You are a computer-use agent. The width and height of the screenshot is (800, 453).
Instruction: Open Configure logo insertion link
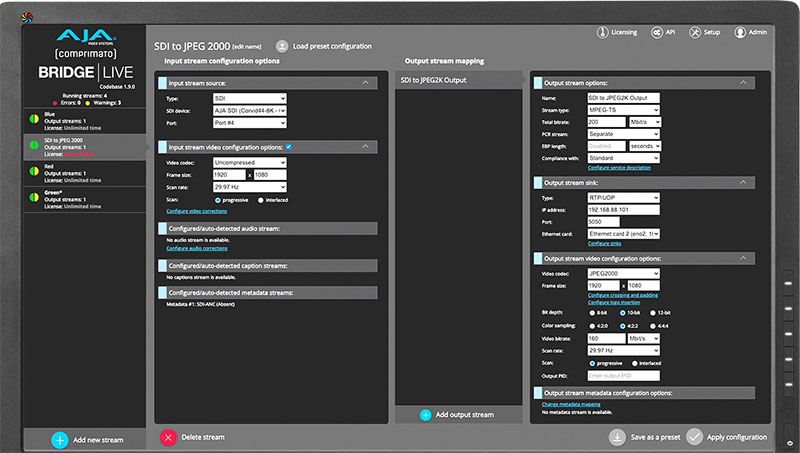[614, 303]
